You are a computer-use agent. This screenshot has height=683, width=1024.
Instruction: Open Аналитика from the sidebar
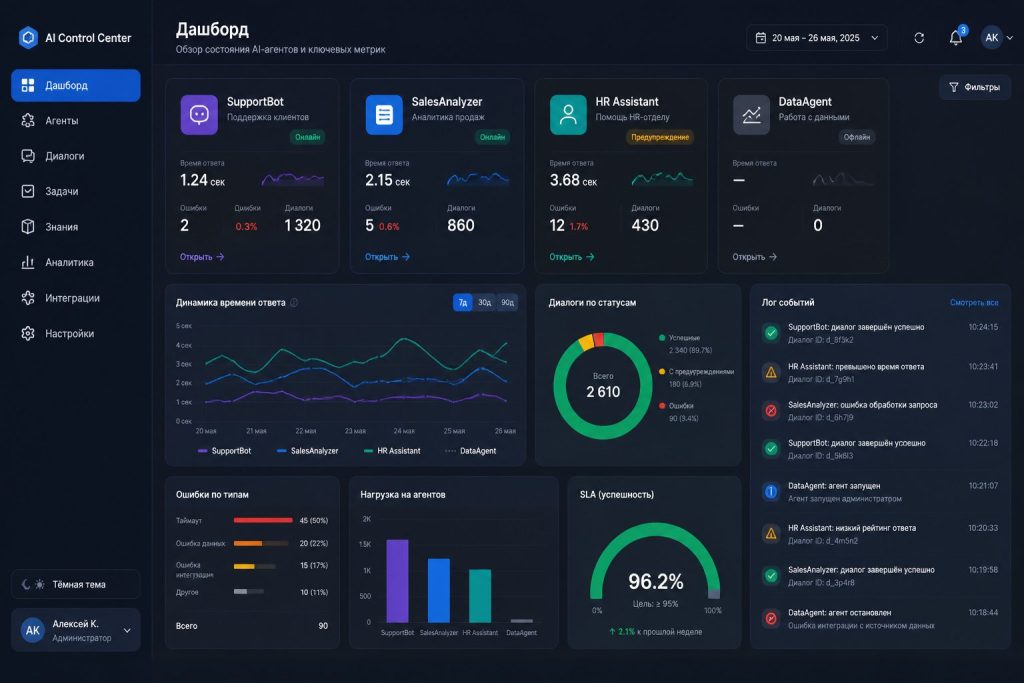[76, 262]
